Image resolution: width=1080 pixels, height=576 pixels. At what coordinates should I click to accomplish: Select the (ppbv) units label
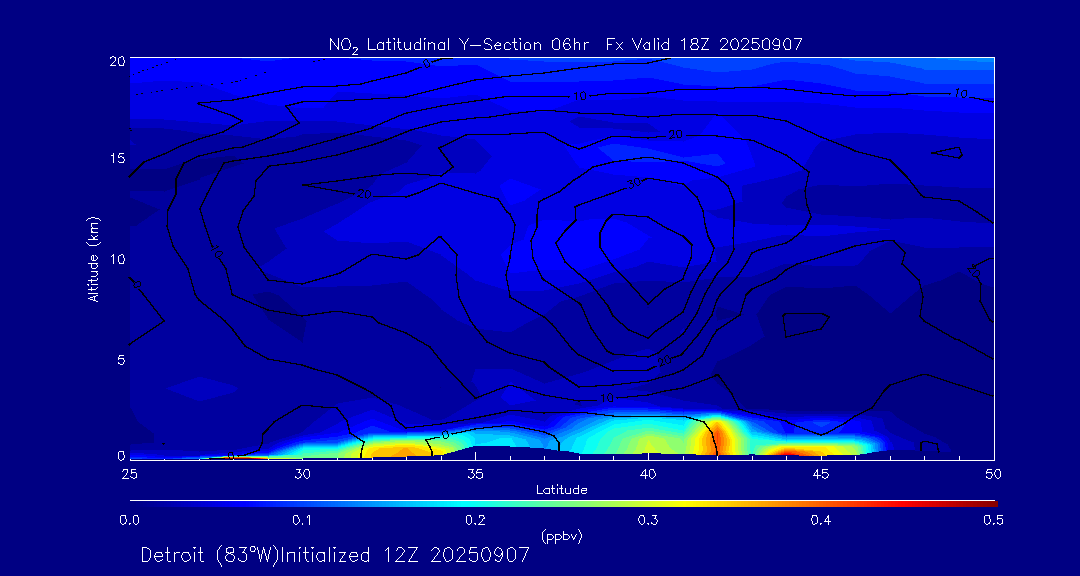point(561,536)
